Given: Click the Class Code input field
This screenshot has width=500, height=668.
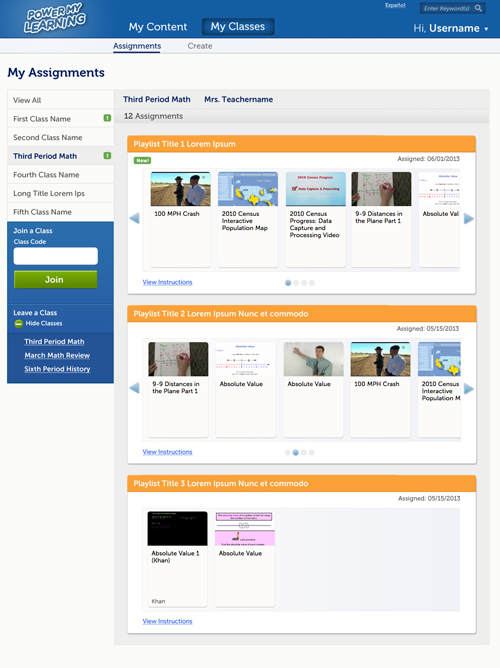Looking at the screenshot, I should click(56, 256).
